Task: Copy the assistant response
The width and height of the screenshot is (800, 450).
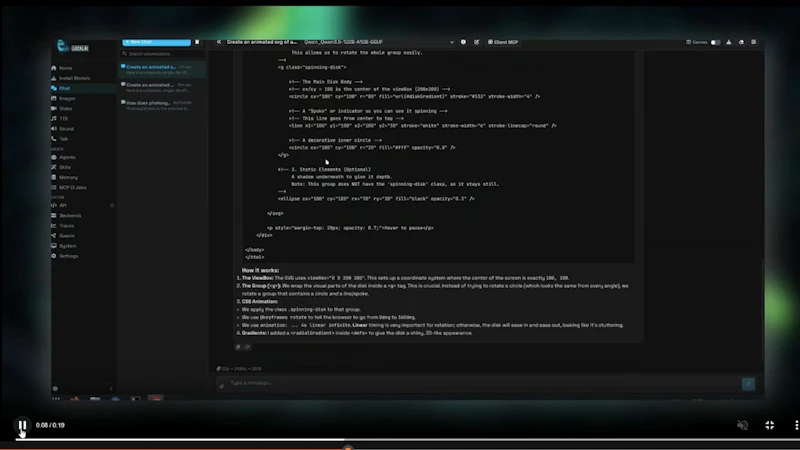Action: (x=238, y=347)
